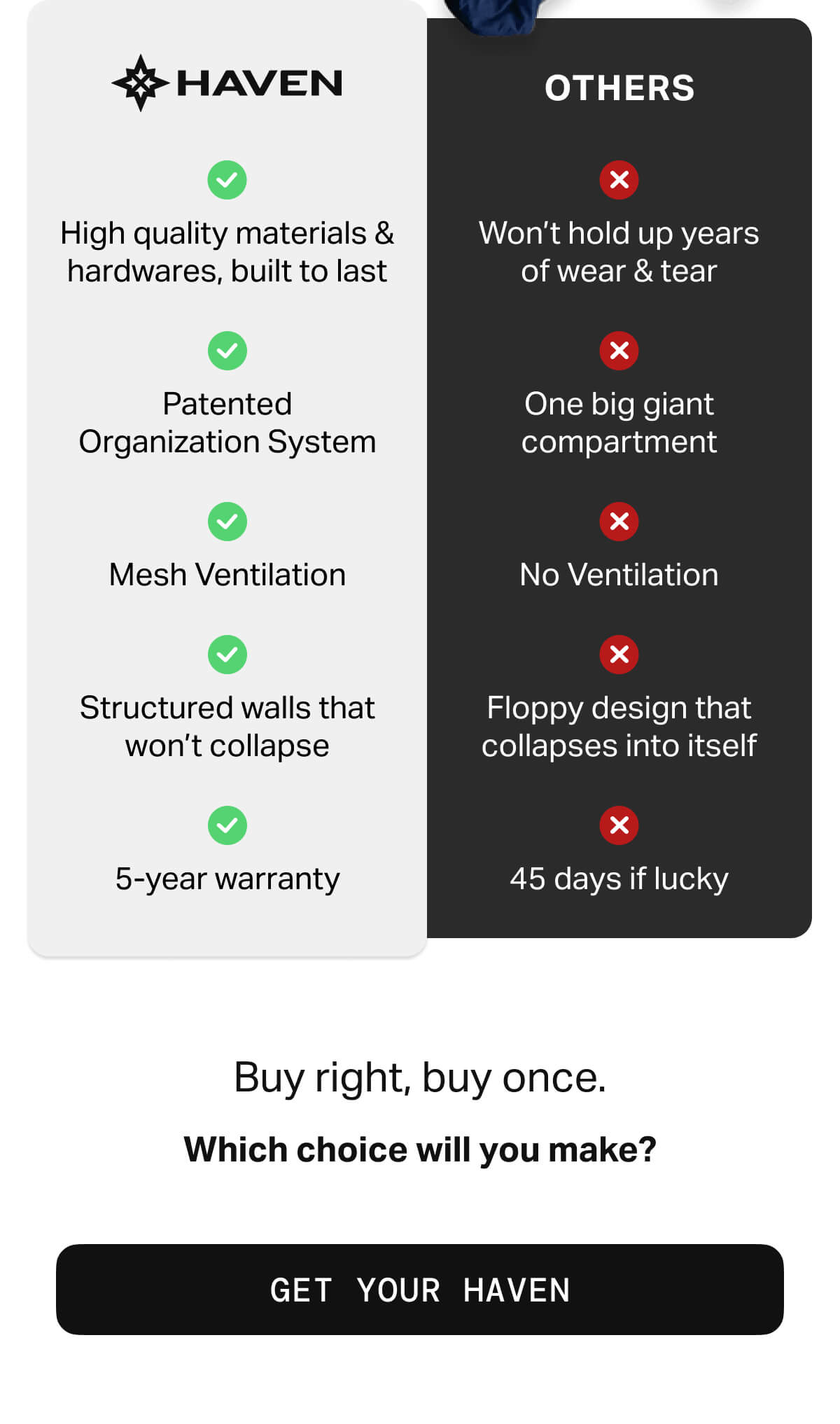The width and height of the screenshot is (840, 1424).
Task: Click the Haven star logo icon
Action: pyautogui.click(x=141, y=83)
